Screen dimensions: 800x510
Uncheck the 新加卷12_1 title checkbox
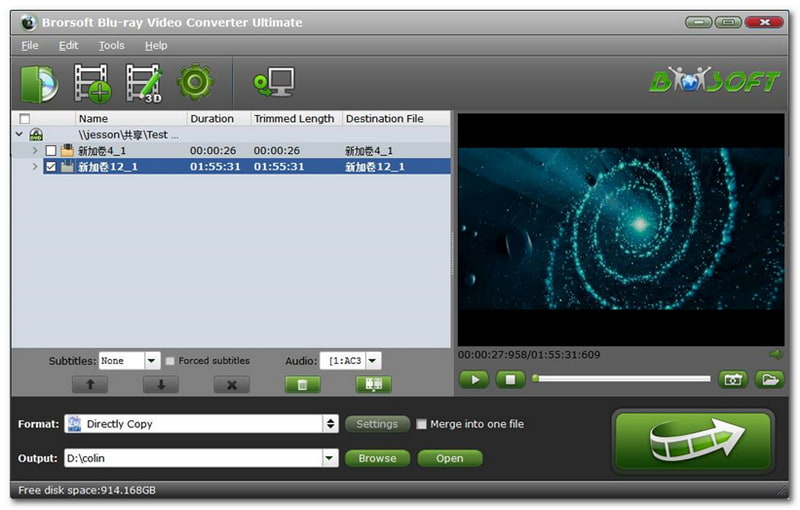point(51,167)
